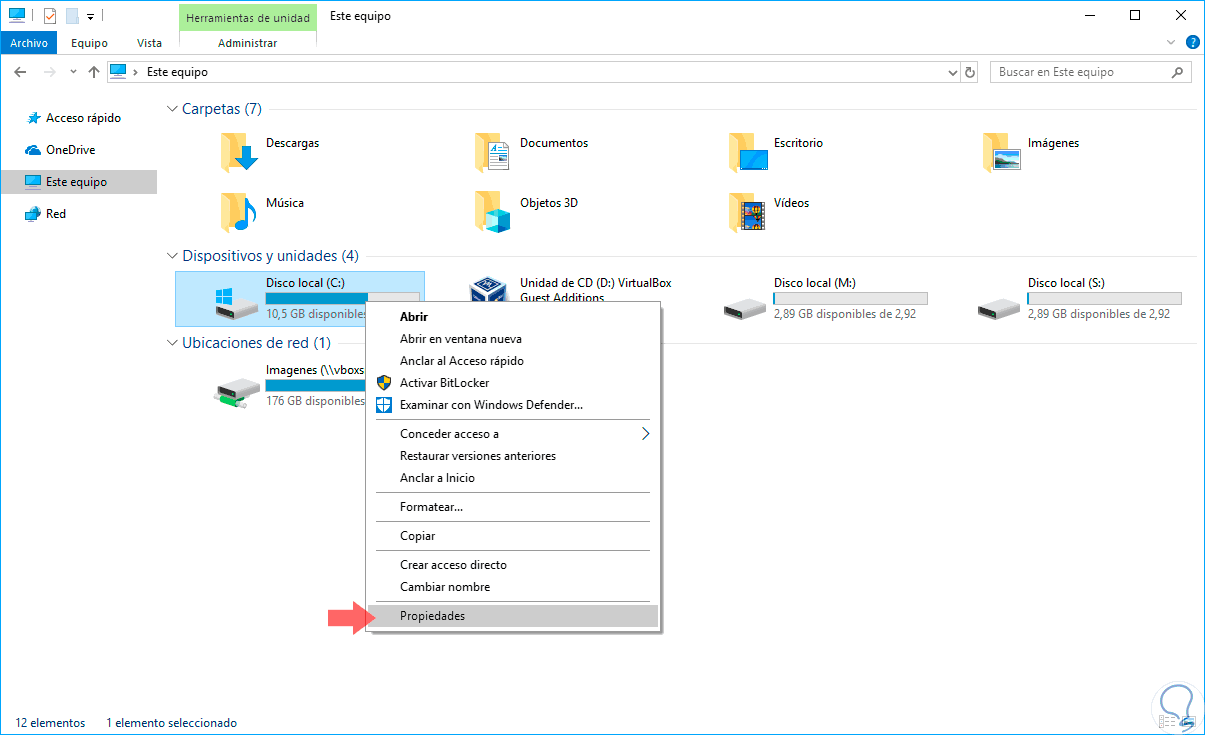Click the New folder quick access toolbar icon
This screenshot has height=735, width=1205.
click(71, 16)
